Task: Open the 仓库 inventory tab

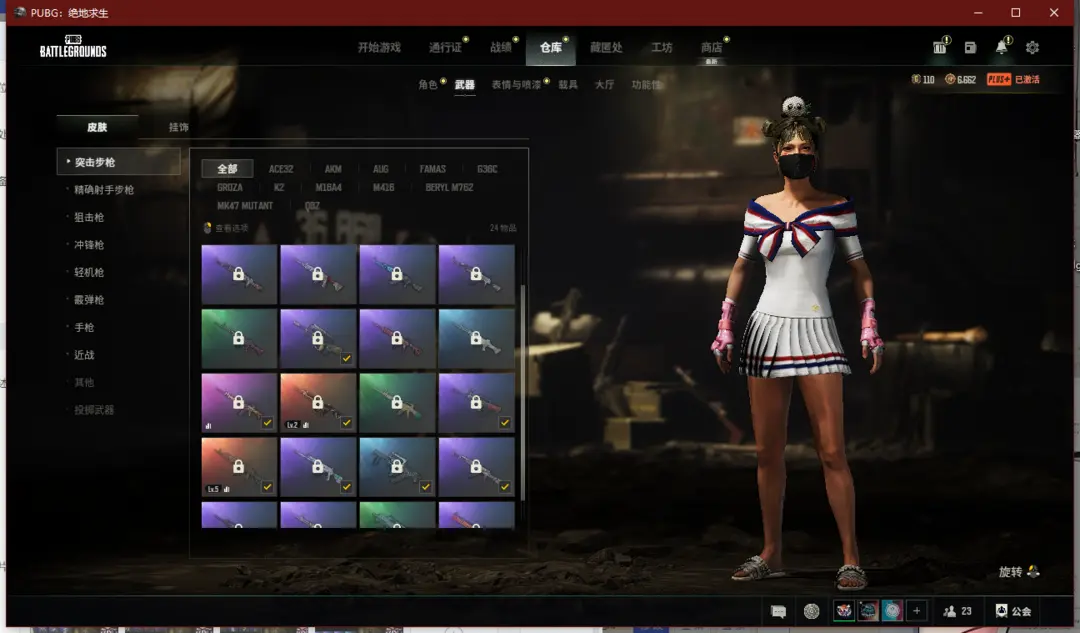Action: coord(550,48)
